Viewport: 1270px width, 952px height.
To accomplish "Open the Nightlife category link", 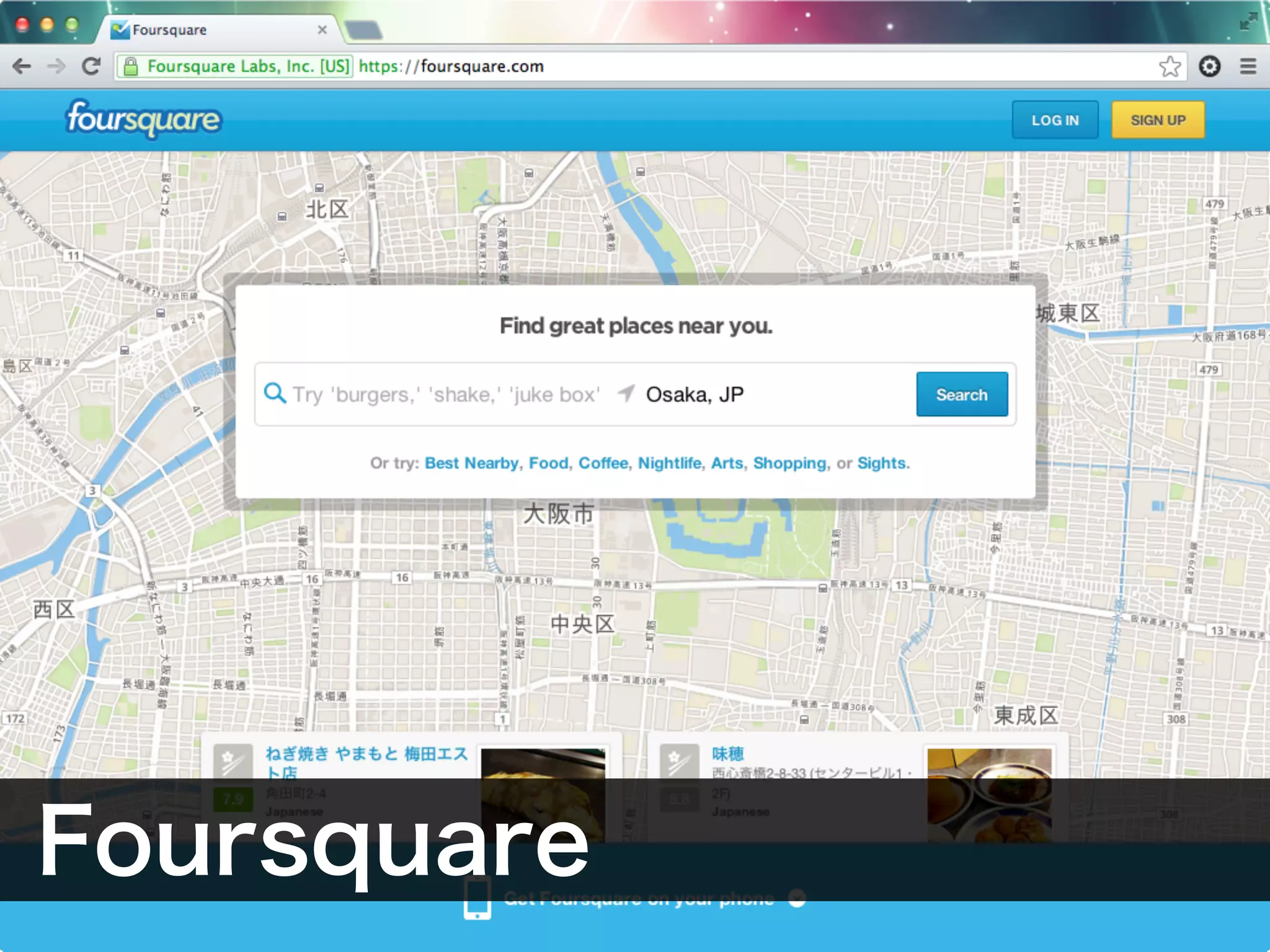I will [x=669, y=463].
